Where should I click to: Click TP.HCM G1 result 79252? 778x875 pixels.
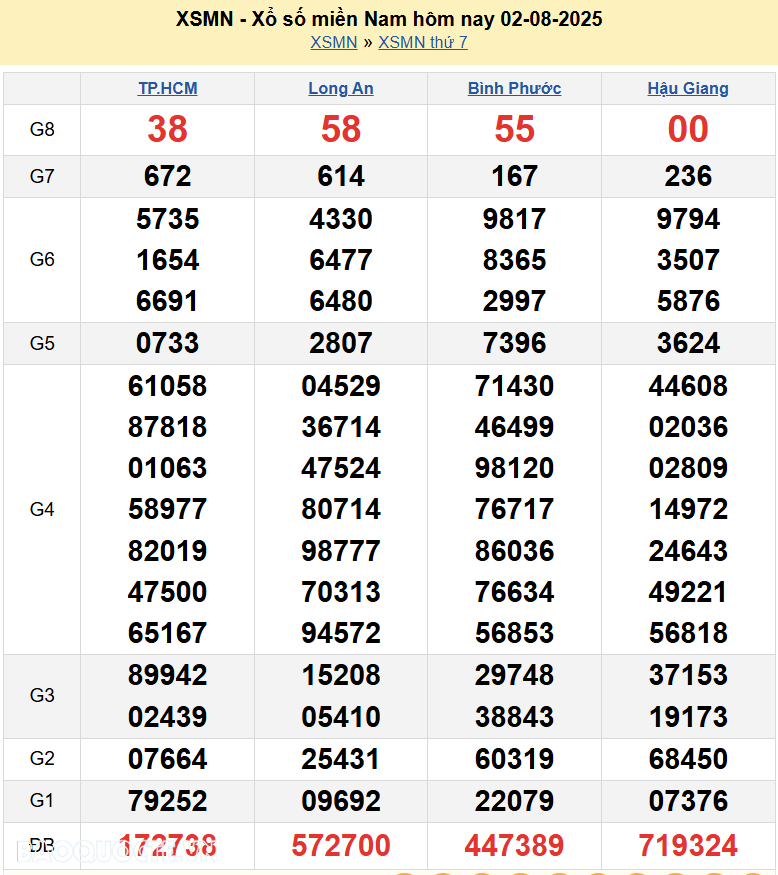pyautogui.click(x=167, y=801)
